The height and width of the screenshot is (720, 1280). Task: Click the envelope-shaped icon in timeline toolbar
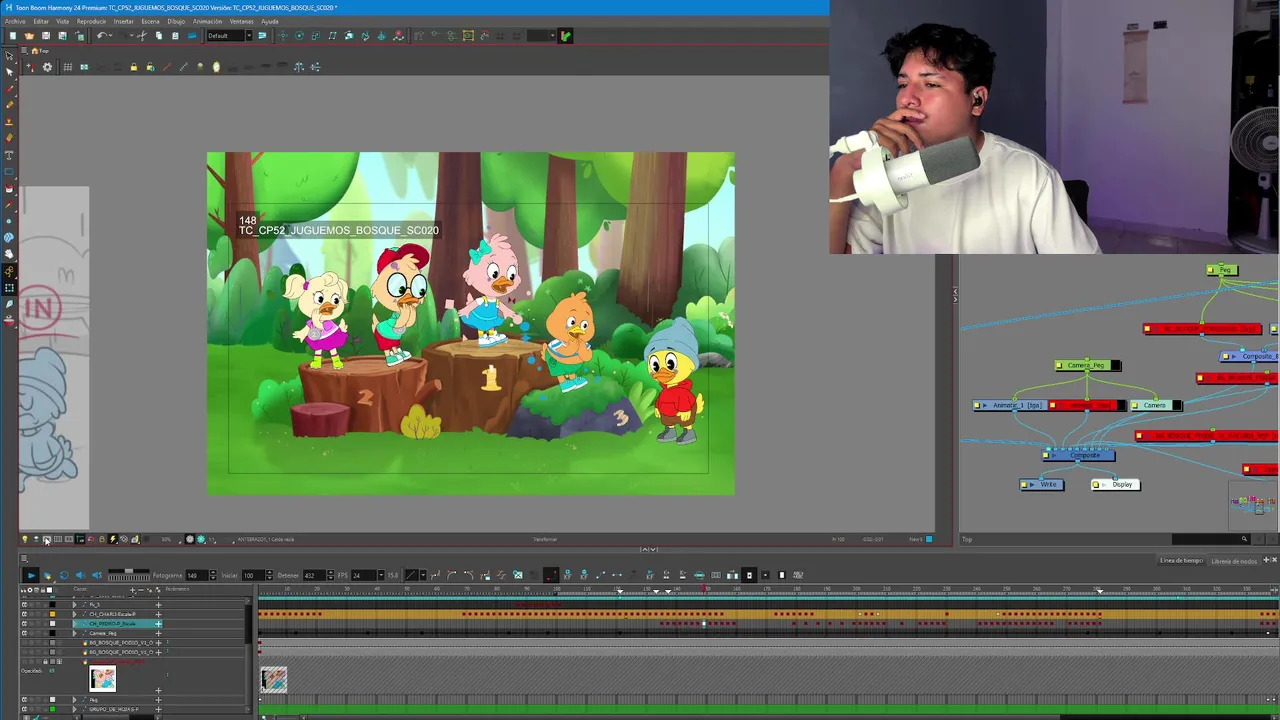click(518, 575)
